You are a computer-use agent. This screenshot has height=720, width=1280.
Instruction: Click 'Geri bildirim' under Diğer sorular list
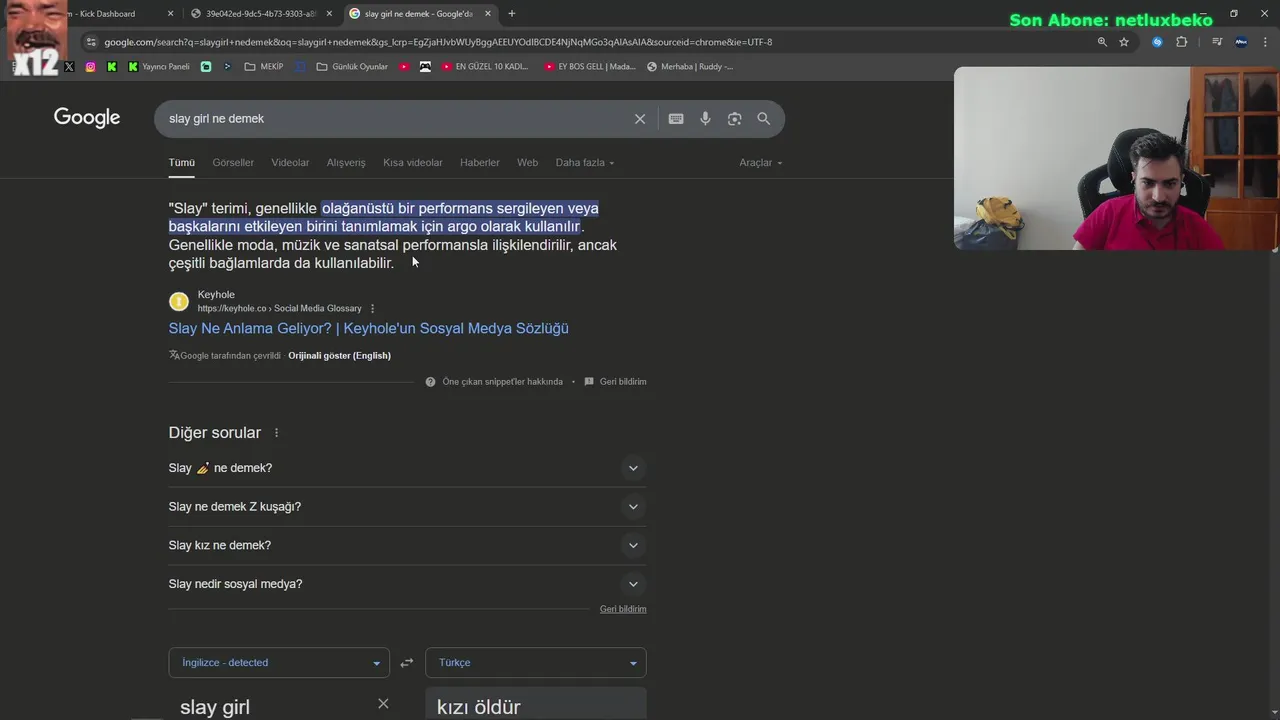pyautogui.click(x=623, y=609)
